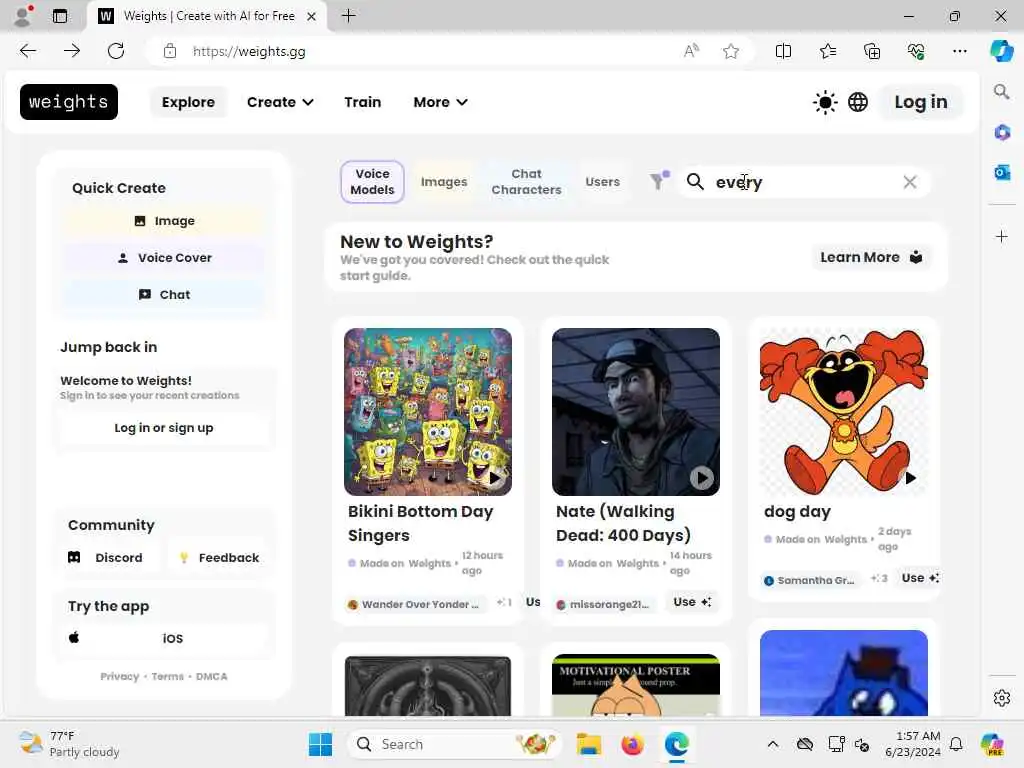The image size is (1024, 768).
Task: Open Browser essentials heart icon
Action: 916,51
